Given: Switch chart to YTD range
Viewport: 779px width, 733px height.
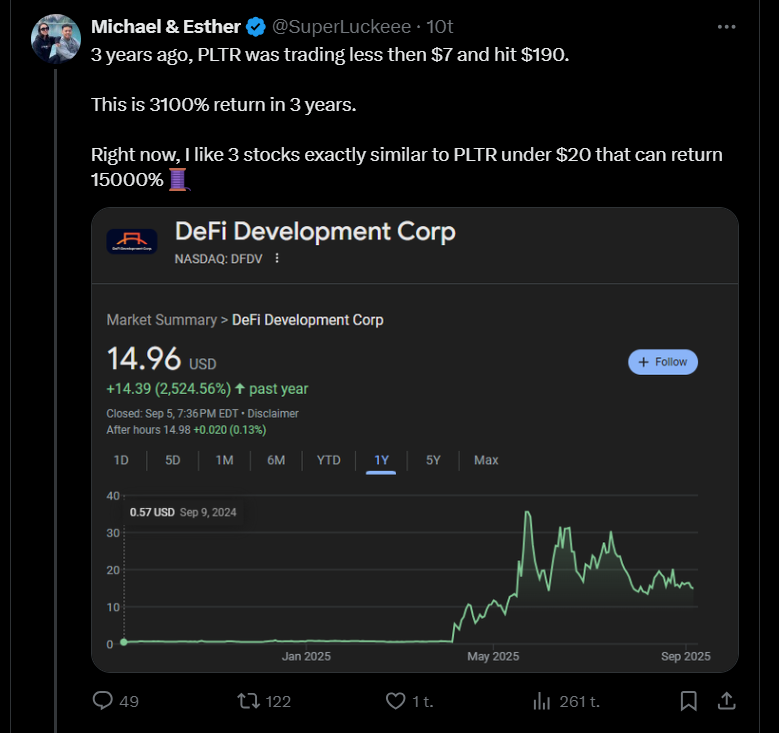Looking at the screenshot, I should click(x=328, y=460).
